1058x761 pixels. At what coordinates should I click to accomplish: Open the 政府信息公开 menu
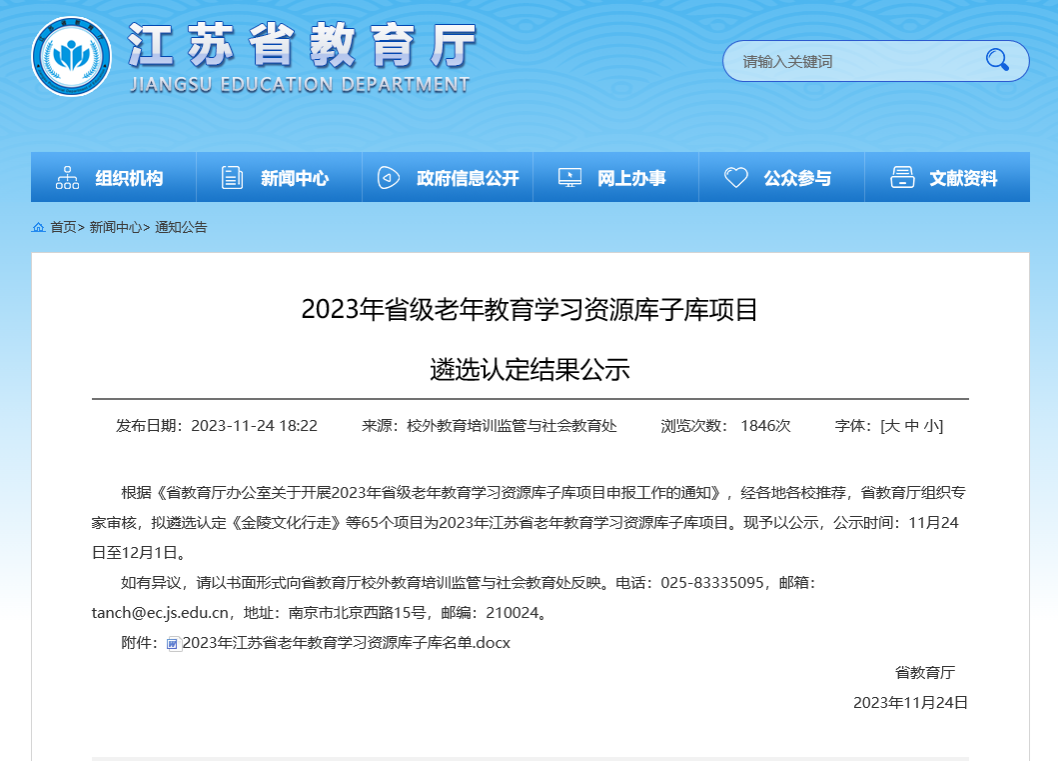coord(448,177)
